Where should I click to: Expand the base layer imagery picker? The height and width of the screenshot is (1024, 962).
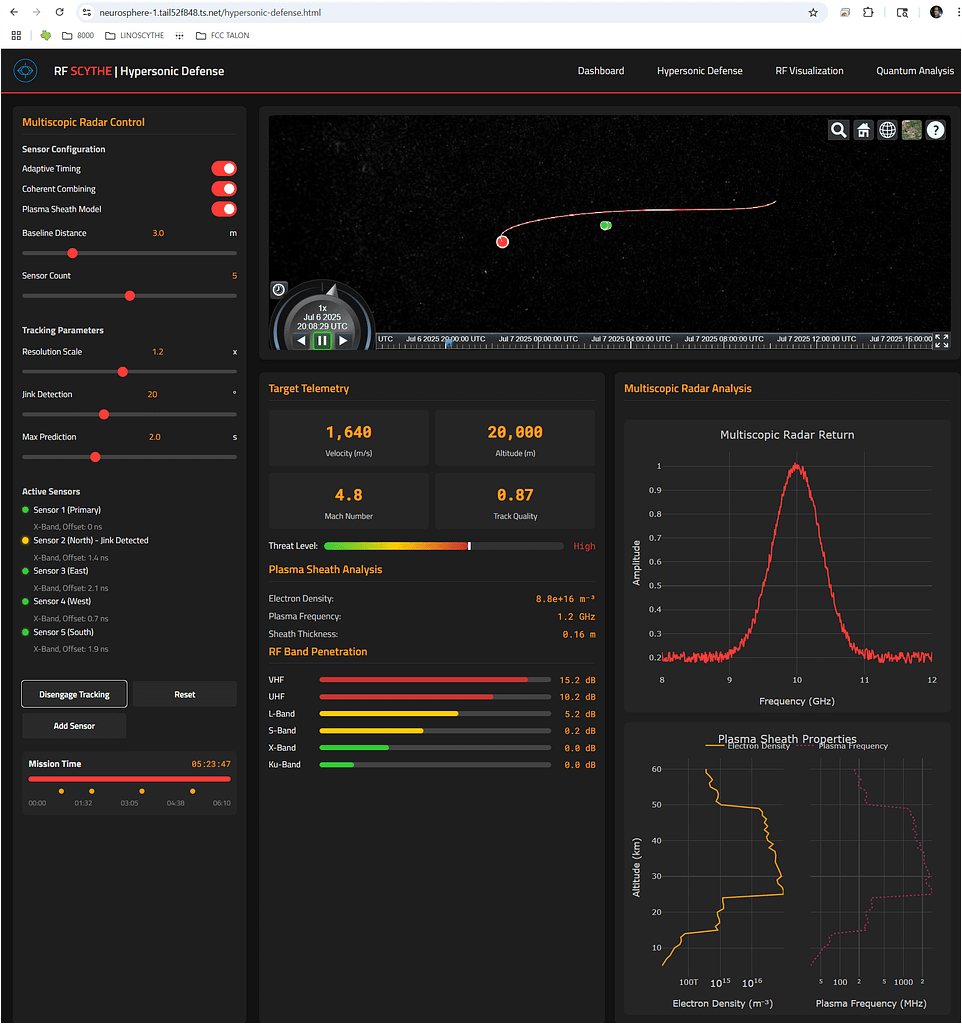pyautogui.click(x=911, y=130)
